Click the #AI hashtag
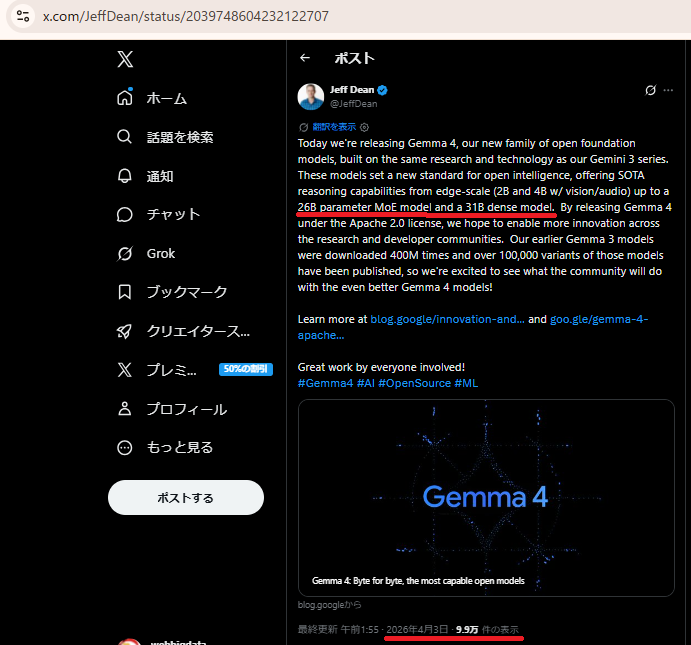Screen dimensions: 691x645 (365, 383)
